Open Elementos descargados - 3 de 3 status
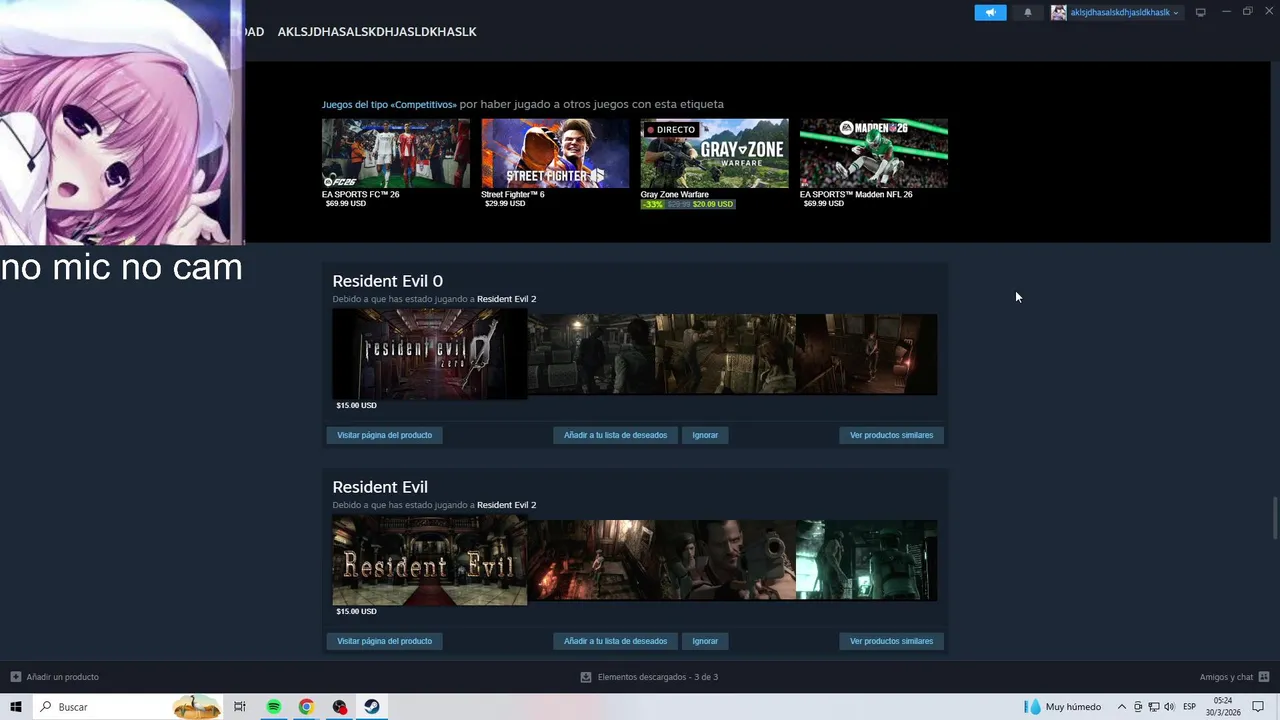The width and height of the screenshot is (1280, 720). tap(658, 677)
